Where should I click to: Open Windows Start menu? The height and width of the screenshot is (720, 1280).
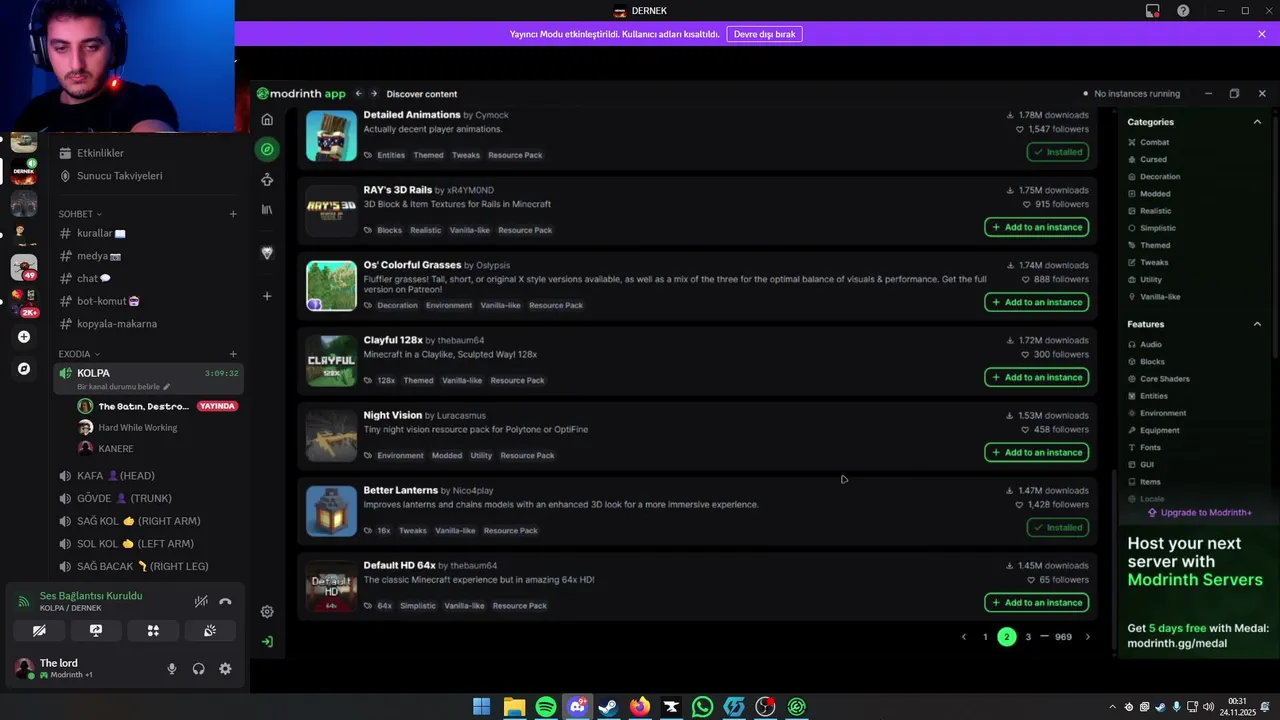pos(481,707)
